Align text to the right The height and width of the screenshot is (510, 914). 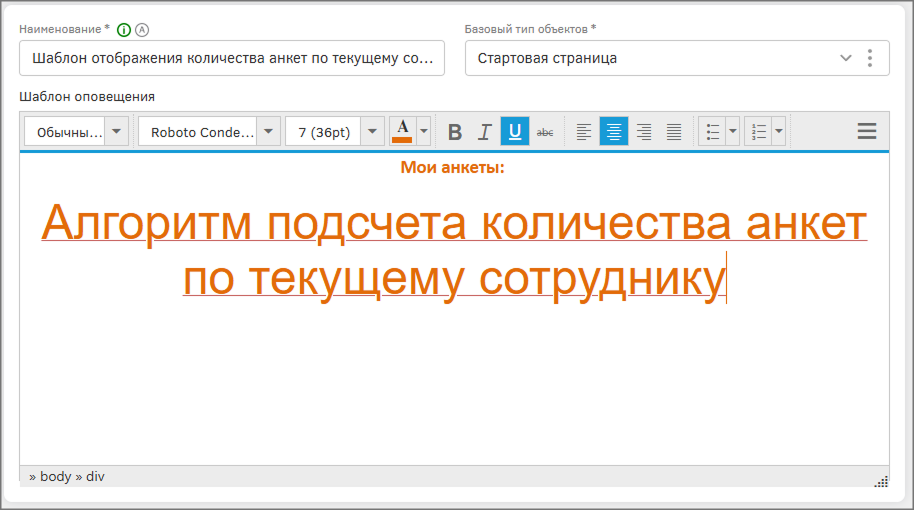[644, 132]
